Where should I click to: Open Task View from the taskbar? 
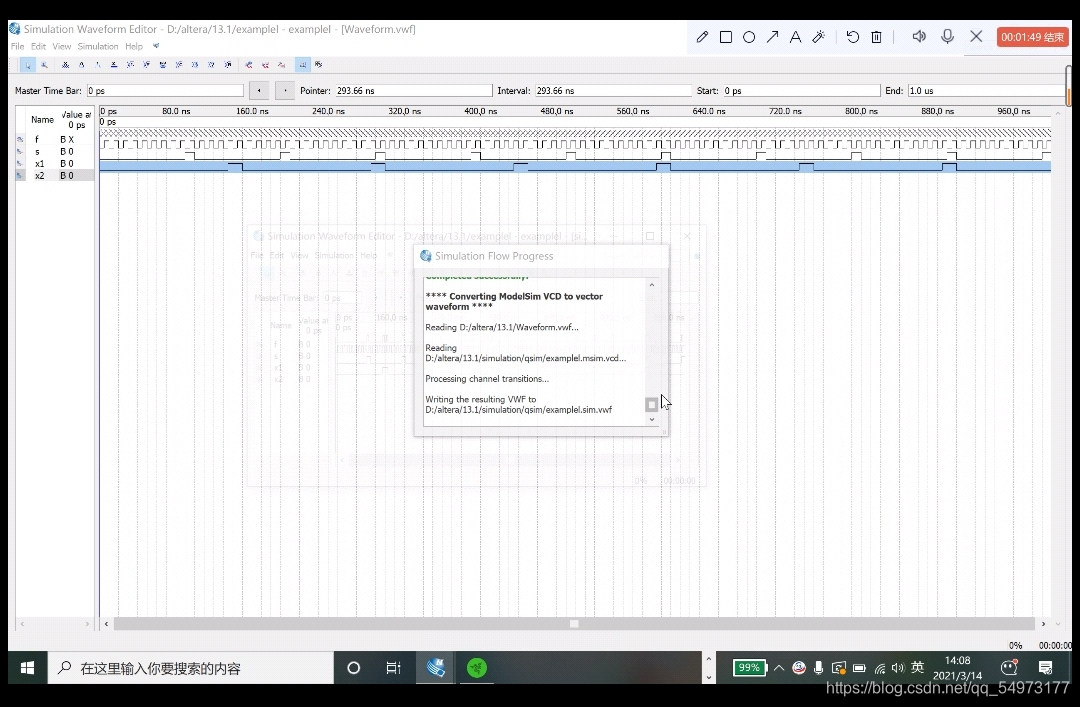coord(393,668)
